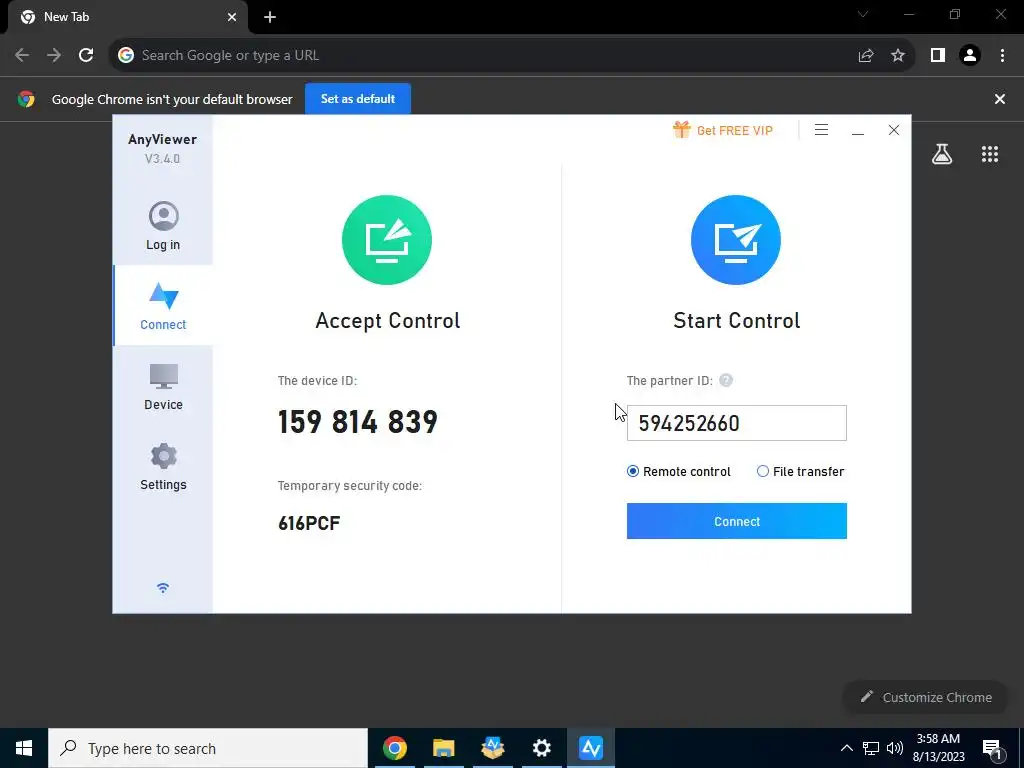The image size is (1024, 768).
Task: Open Windows Settings gear in taskbar
Action: (x=541, y=748)
